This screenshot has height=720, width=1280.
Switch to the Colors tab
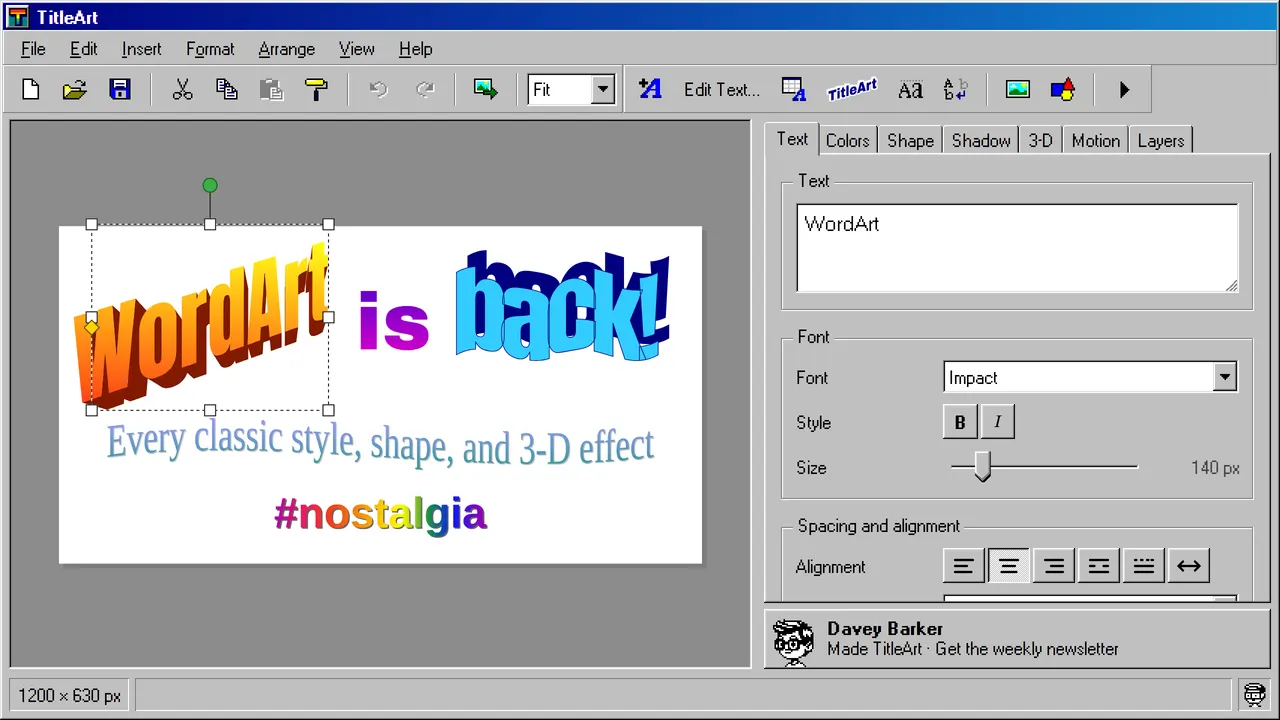(848, 141)
